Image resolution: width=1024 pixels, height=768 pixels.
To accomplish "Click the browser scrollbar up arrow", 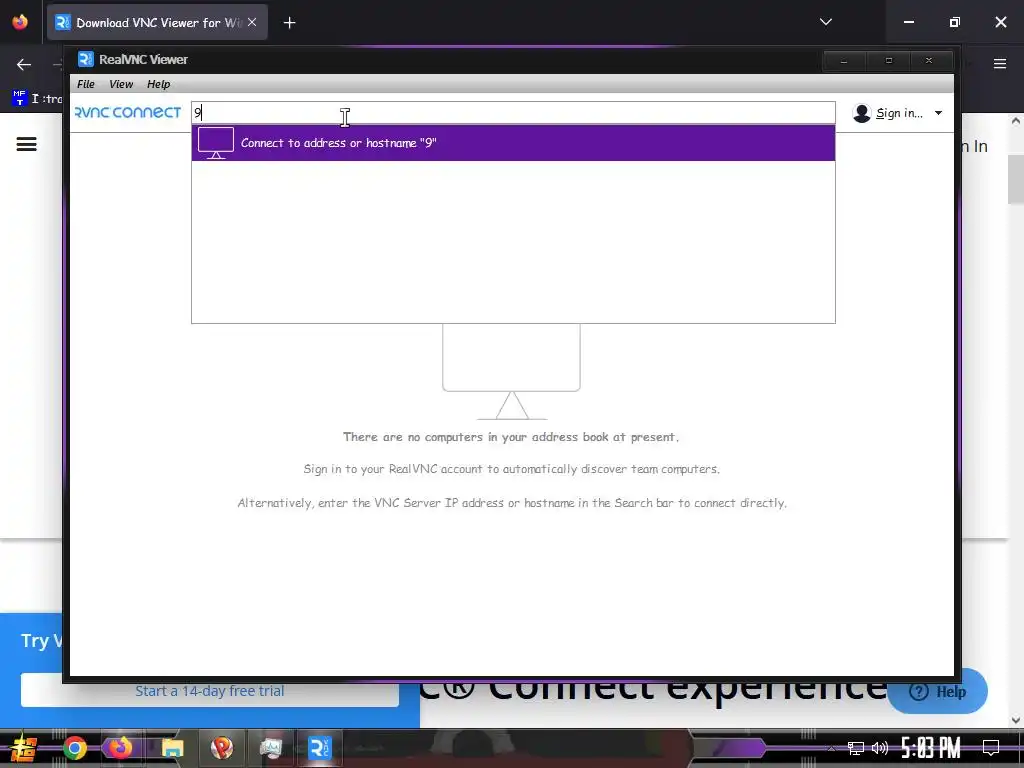I will (1016, 121).
